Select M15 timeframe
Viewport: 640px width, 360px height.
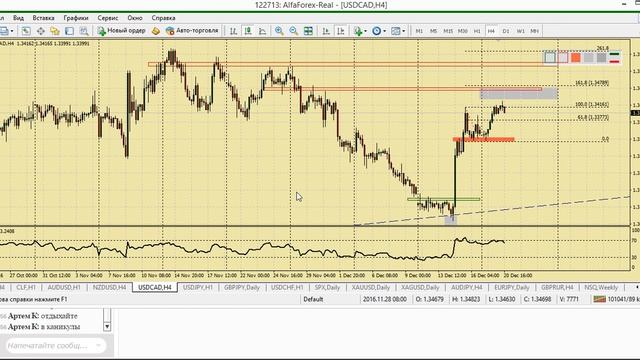pyautogui.click(x=448, y=31)
